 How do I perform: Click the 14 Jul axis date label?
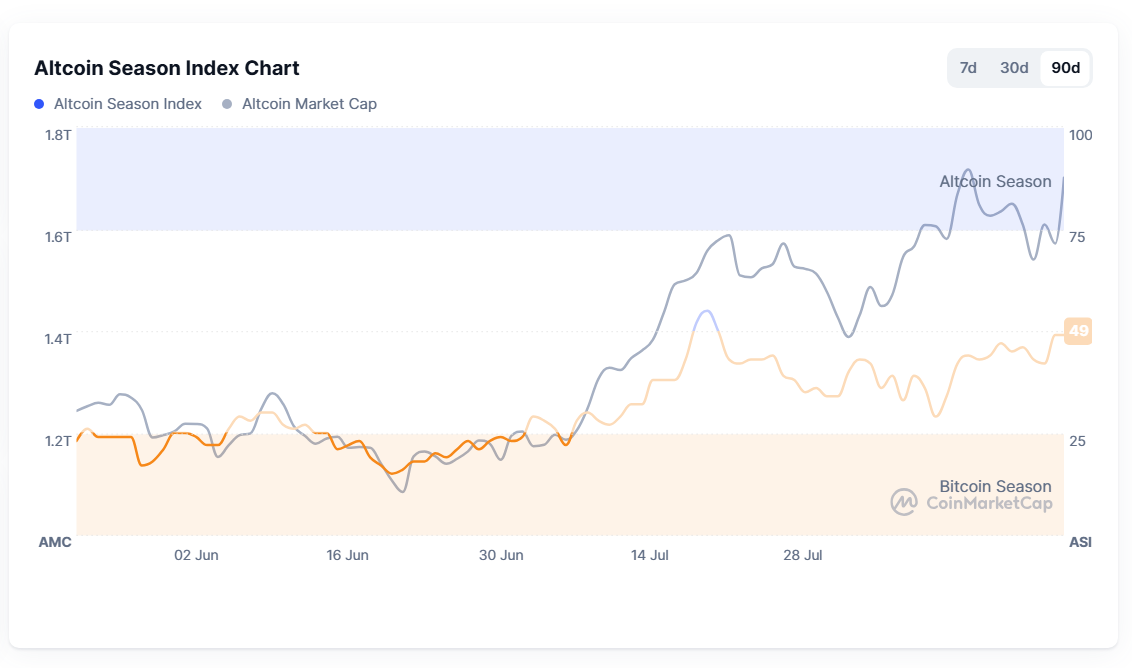(x=651, y=554)
